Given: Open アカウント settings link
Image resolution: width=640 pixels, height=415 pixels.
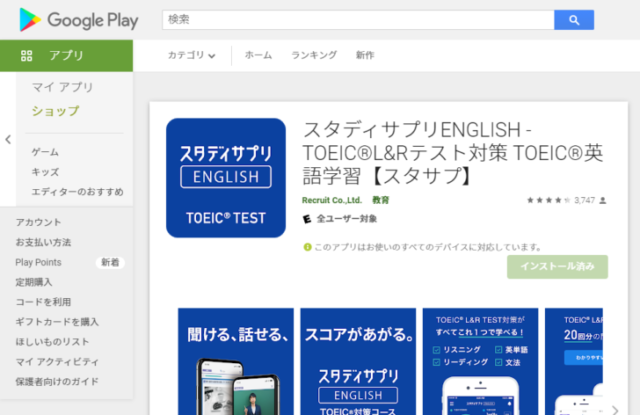Looking at the screenshot, I should (x=38, y=222).
